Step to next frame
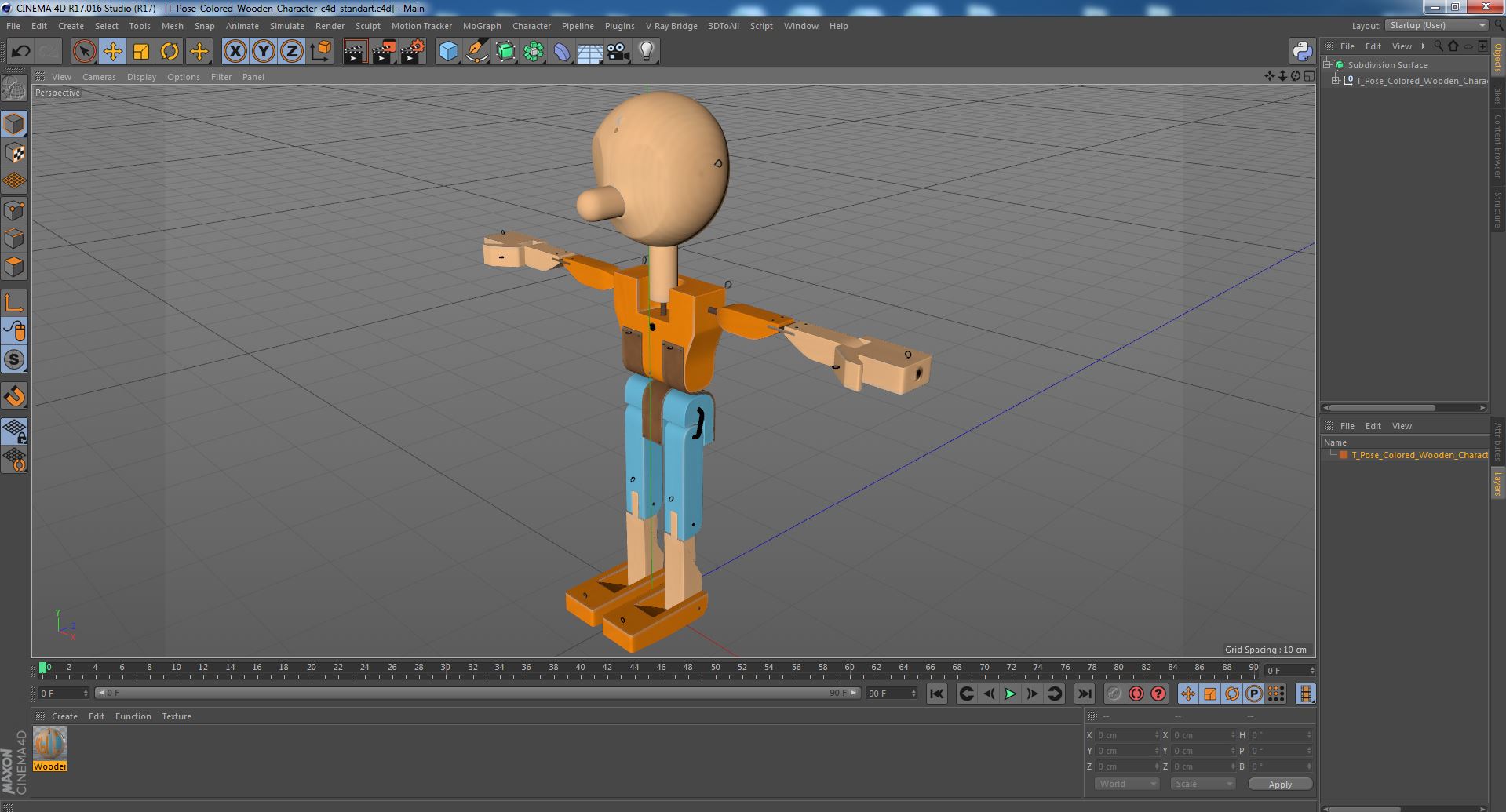This screenshot has height=812, width=1506. tap(1032, 694)
